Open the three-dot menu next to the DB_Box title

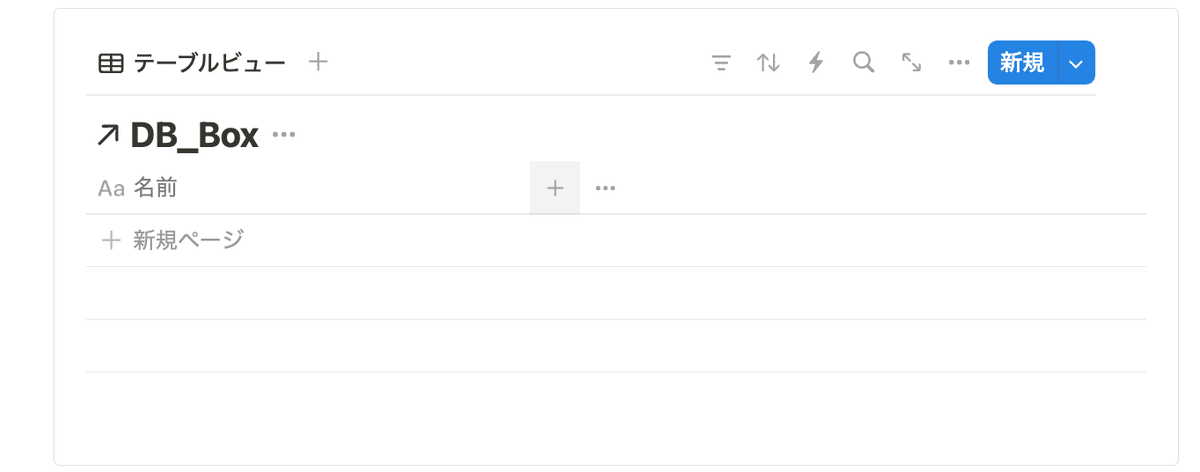(x=284, y=135)
